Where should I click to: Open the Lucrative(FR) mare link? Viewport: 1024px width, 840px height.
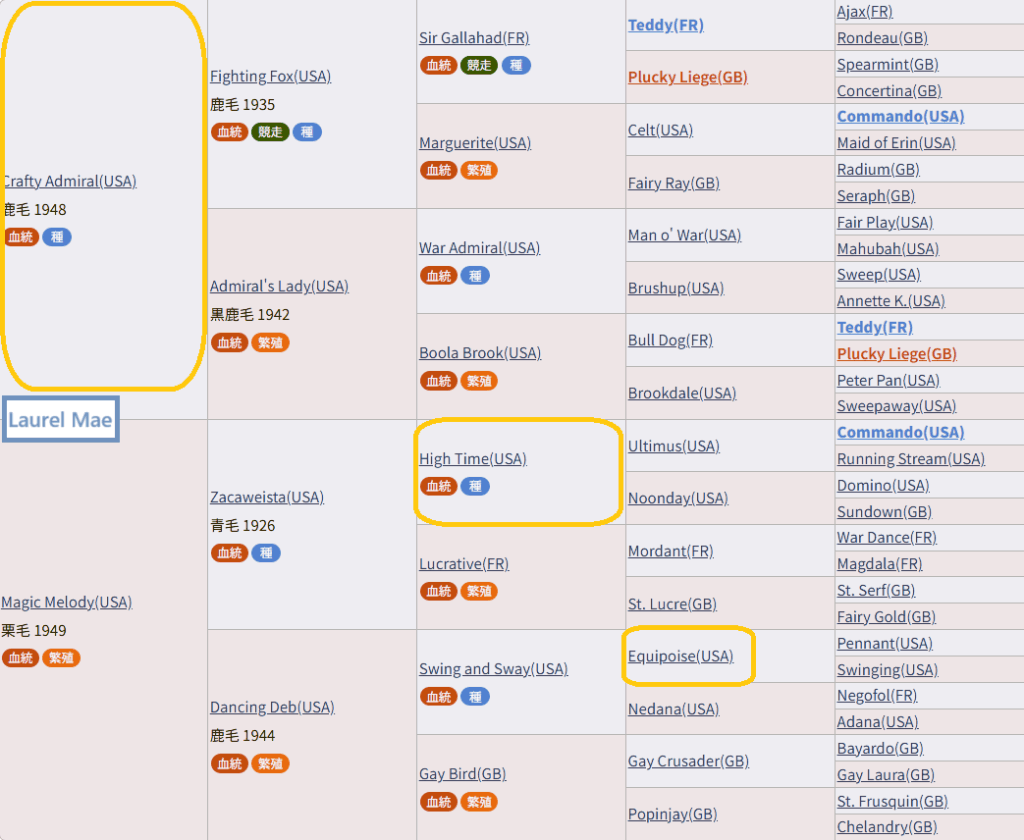(464, 563)
